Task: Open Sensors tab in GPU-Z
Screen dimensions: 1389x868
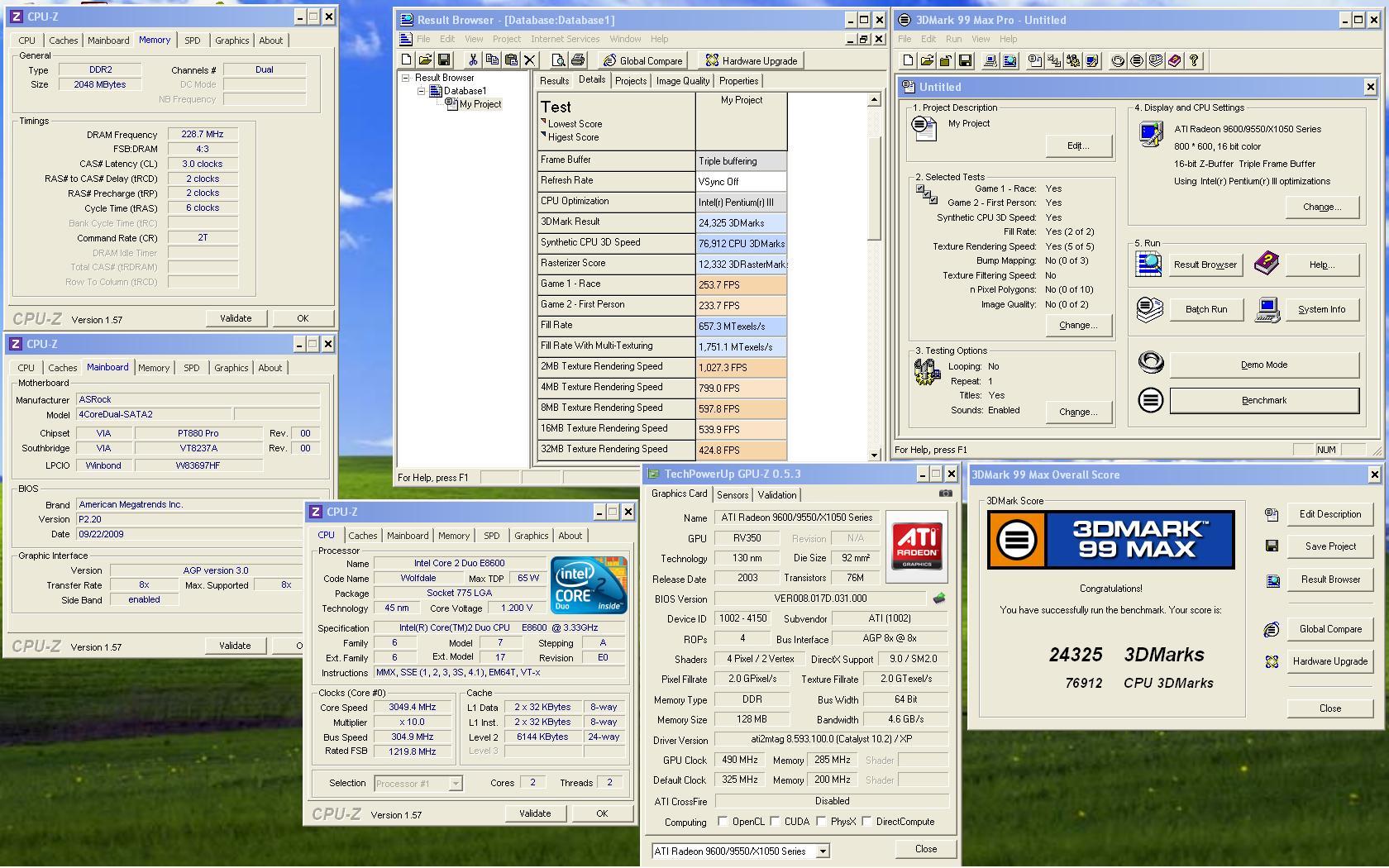Action: 733,495
